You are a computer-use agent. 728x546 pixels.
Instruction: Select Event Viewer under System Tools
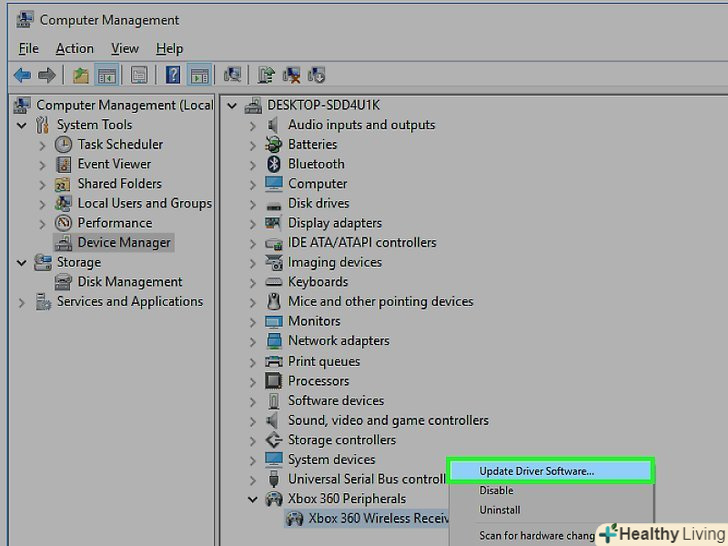(114, 164)
